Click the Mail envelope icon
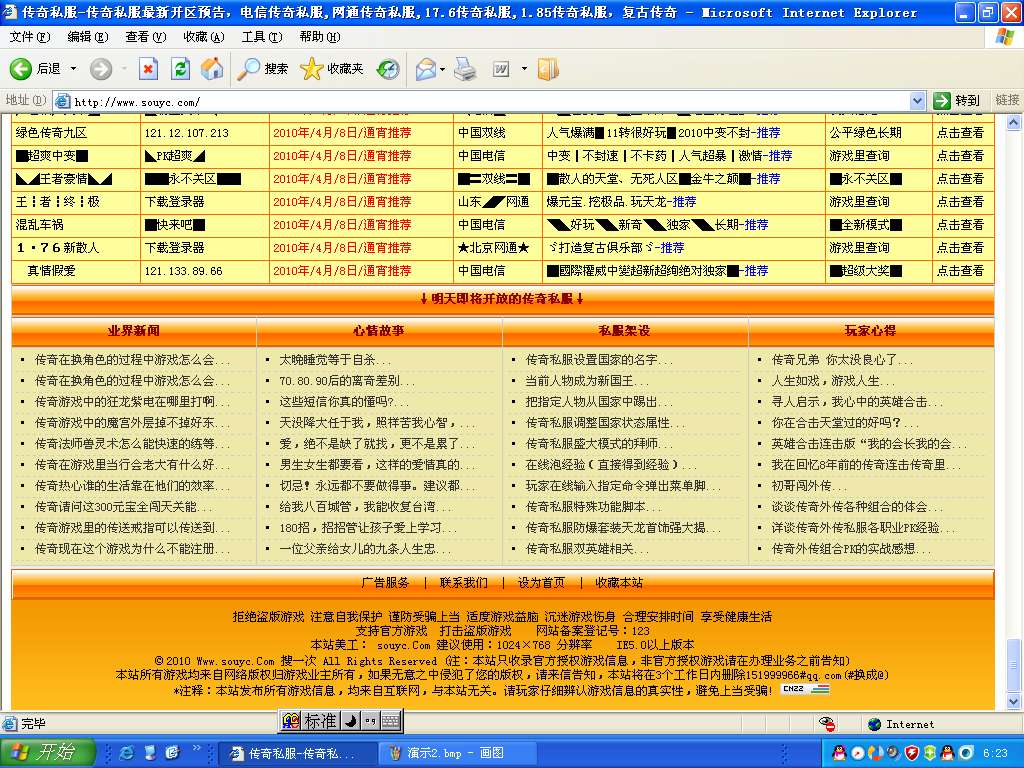The image size is (1024, 768). [x=425, y=69]
